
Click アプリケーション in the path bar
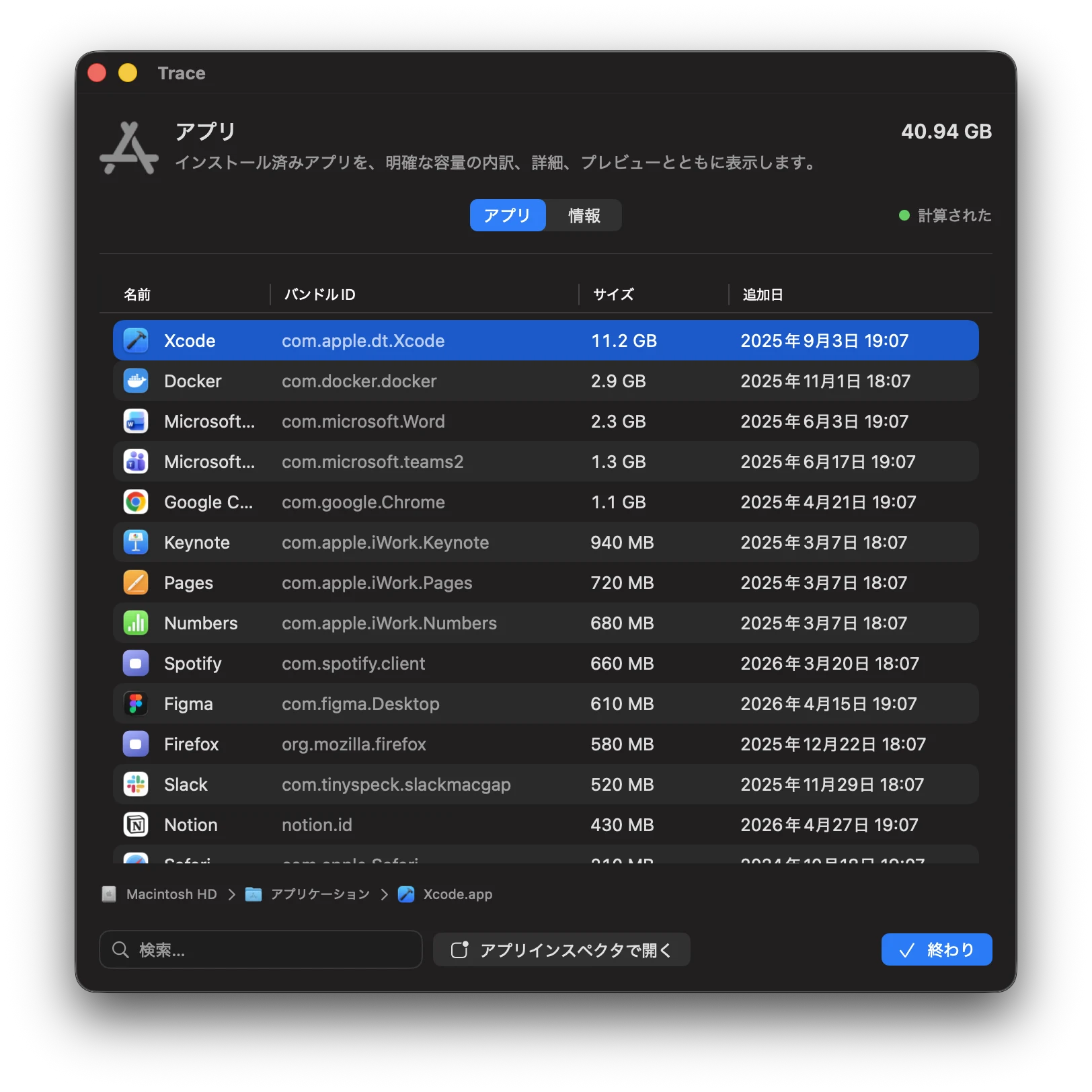click(320, 894)
